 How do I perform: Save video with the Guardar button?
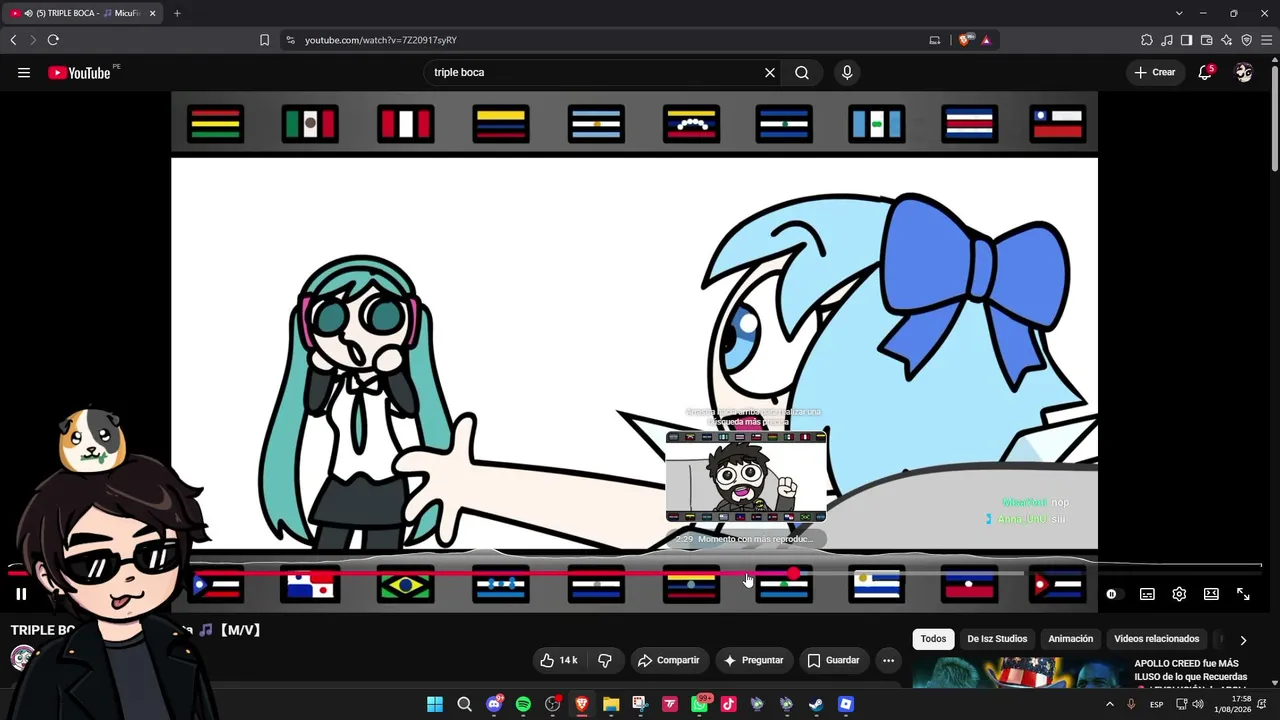(x=834, y=660)
